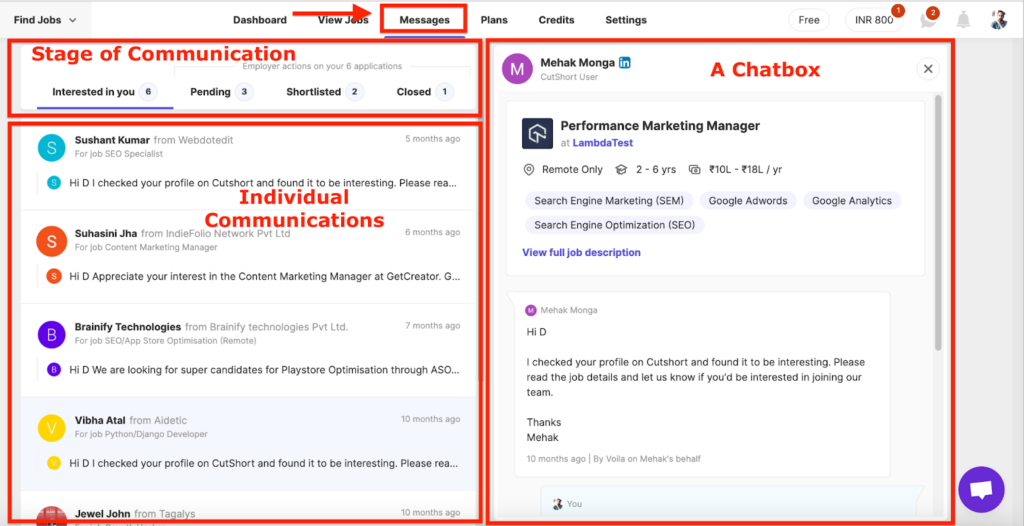Open the notifications bell icon
The image size is (1024, 526).
click(963, 20)
